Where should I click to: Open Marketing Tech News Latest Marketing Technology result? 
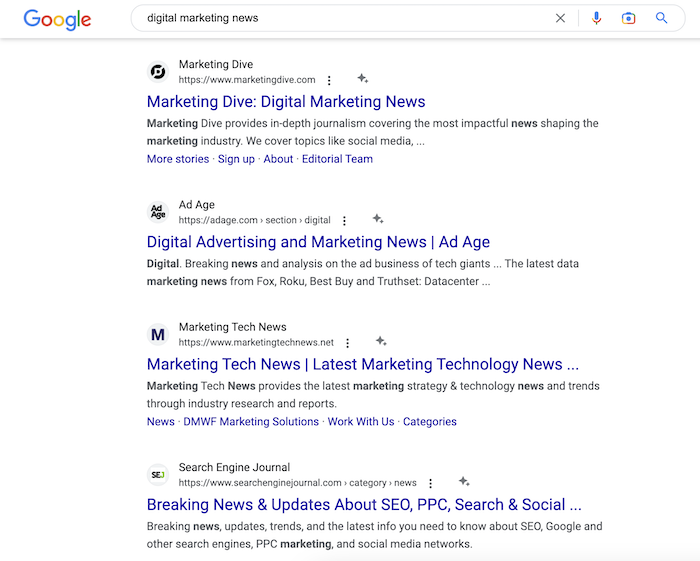click(x=363, y=364)
